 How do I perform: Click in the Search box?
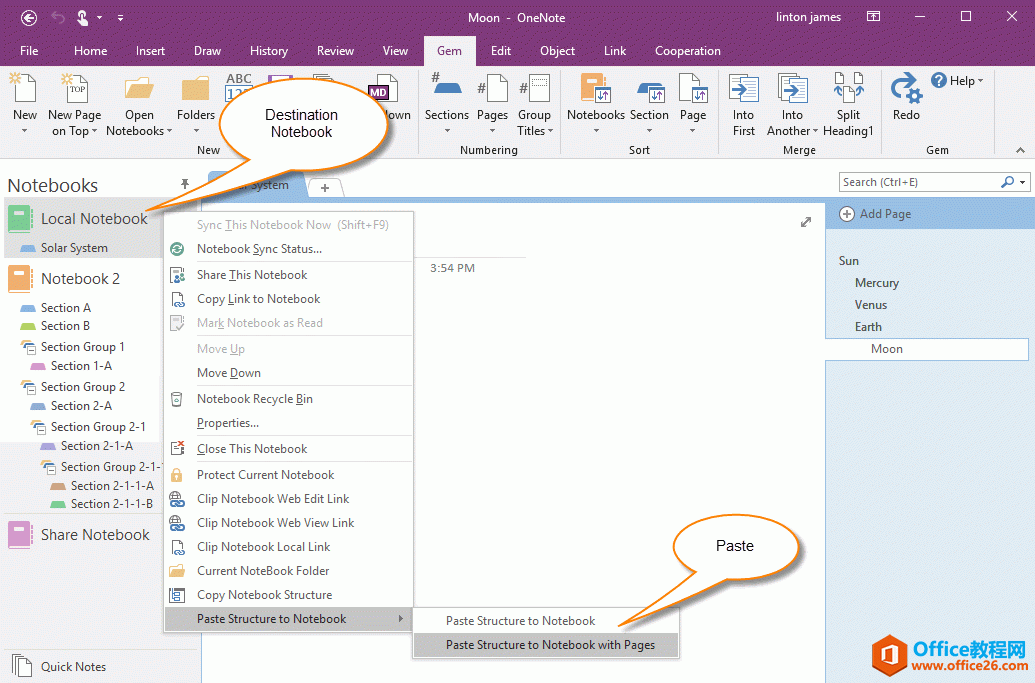[x=918, y=182]
